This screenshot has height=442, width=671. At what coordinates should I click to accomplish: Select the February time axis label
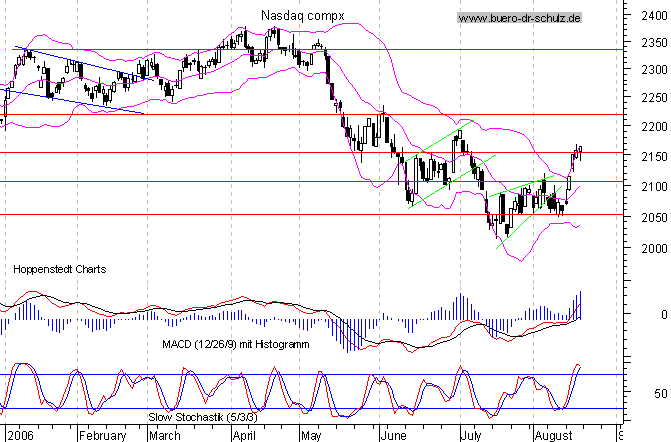pos(103,436)
